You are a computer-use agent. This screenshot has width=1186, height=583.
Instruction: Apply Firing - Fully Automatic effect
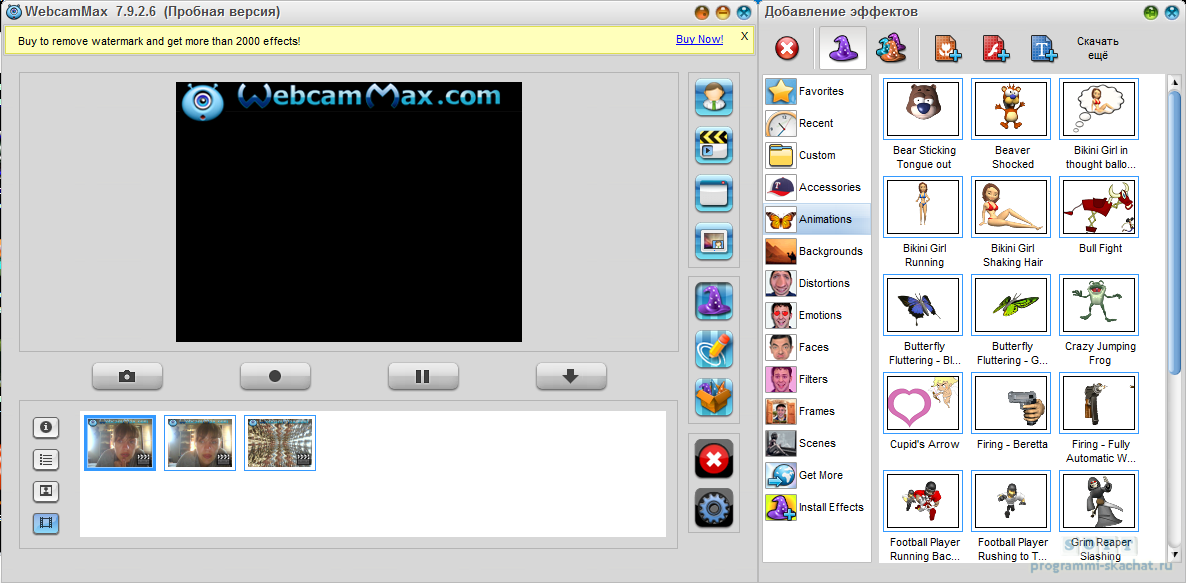coord(1099,403)
